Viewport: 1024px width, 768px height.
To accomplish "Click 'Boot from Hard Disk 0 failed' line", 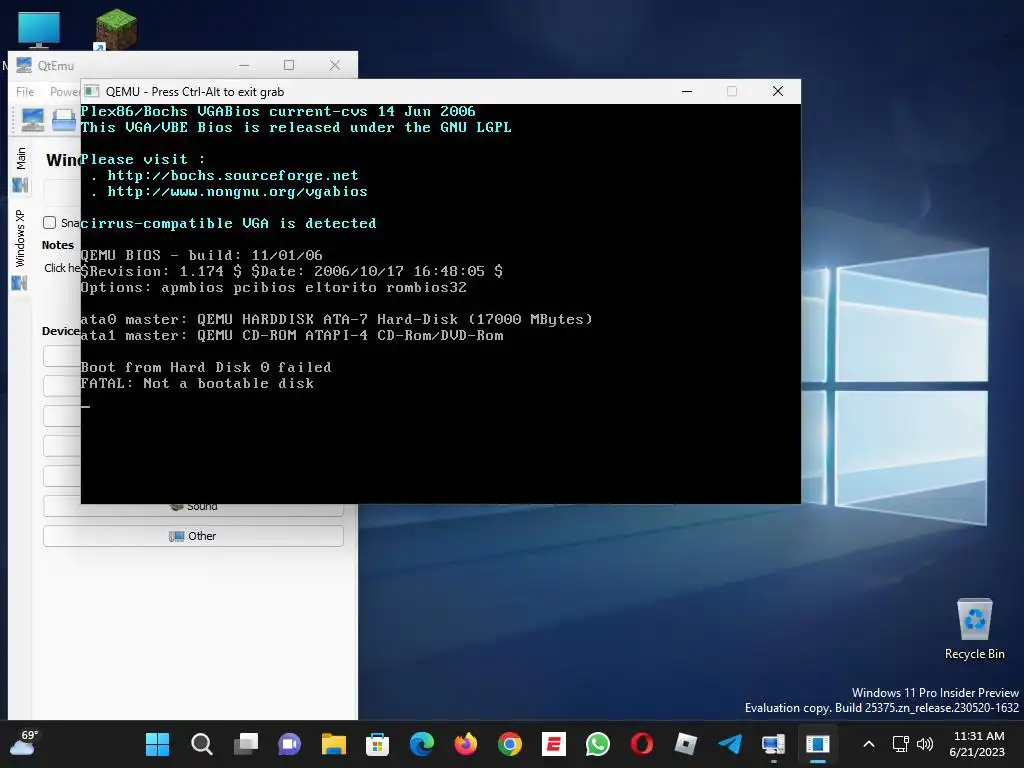I will point(206,367).
